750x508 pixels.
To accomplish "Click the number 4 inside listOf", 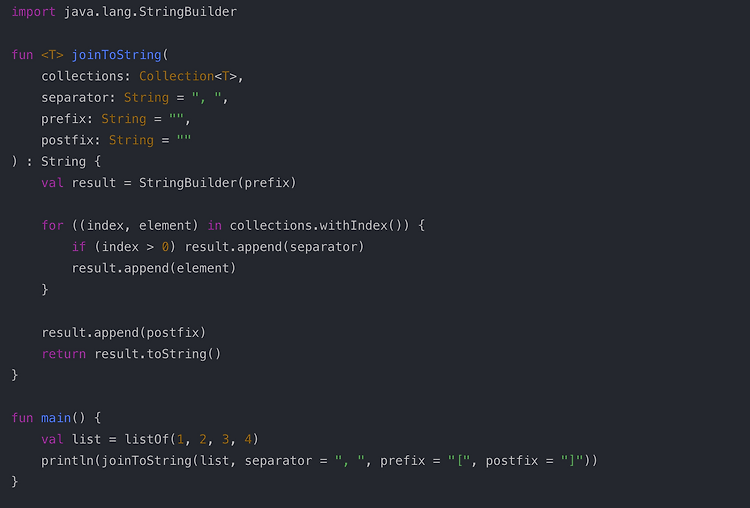I will tap(248, 439).
